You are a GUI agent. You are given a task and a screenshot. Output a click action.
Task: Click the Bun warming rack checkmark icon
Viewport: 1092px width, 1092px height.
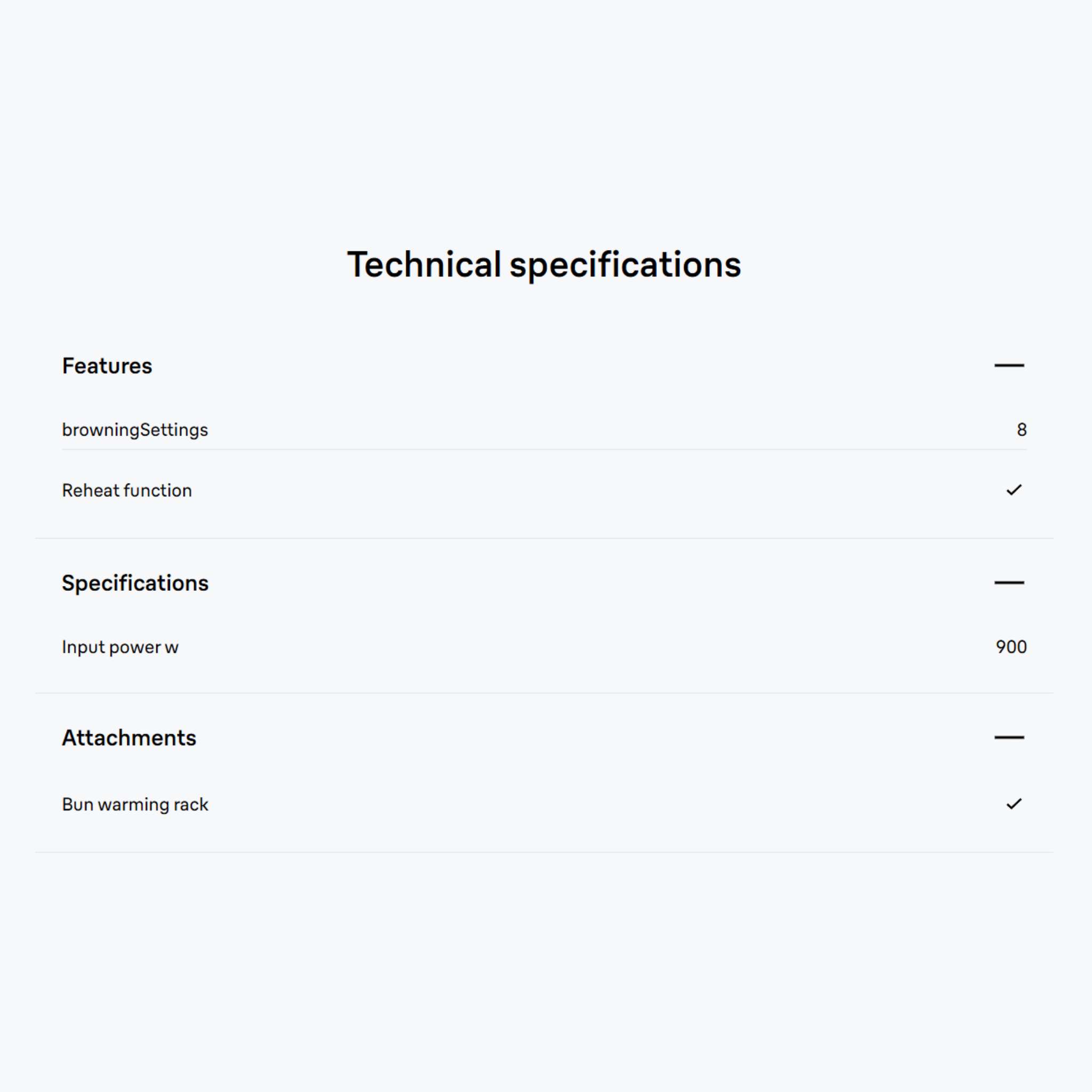(1014, 804)
